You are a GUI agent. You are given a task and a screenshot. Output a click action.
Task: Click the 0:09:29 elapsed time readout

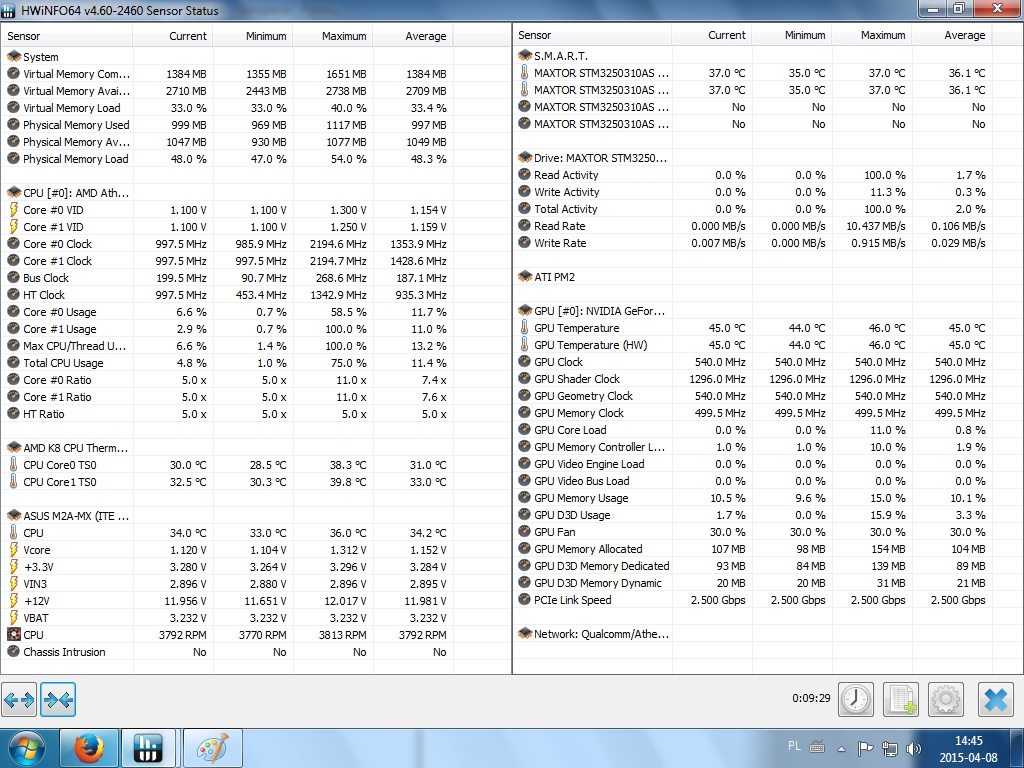[811, 698]
